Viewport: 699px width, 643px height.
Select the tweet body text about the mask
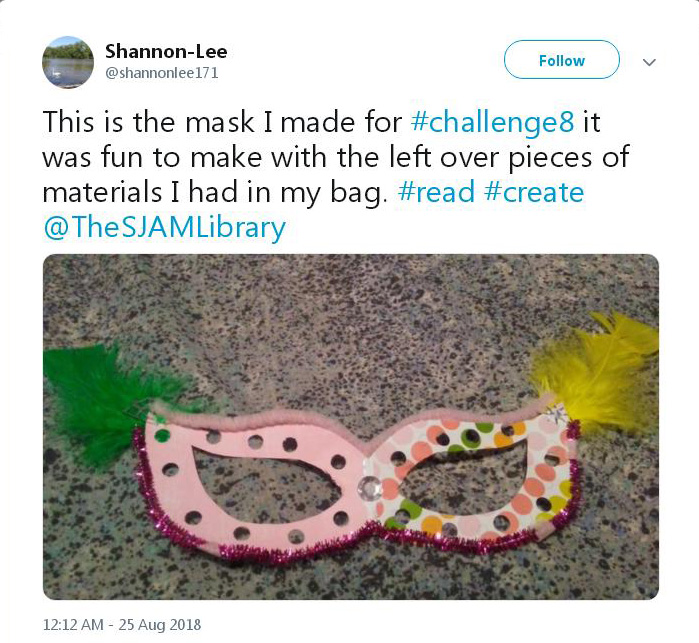pyautogui.click(x=336, y=175)
